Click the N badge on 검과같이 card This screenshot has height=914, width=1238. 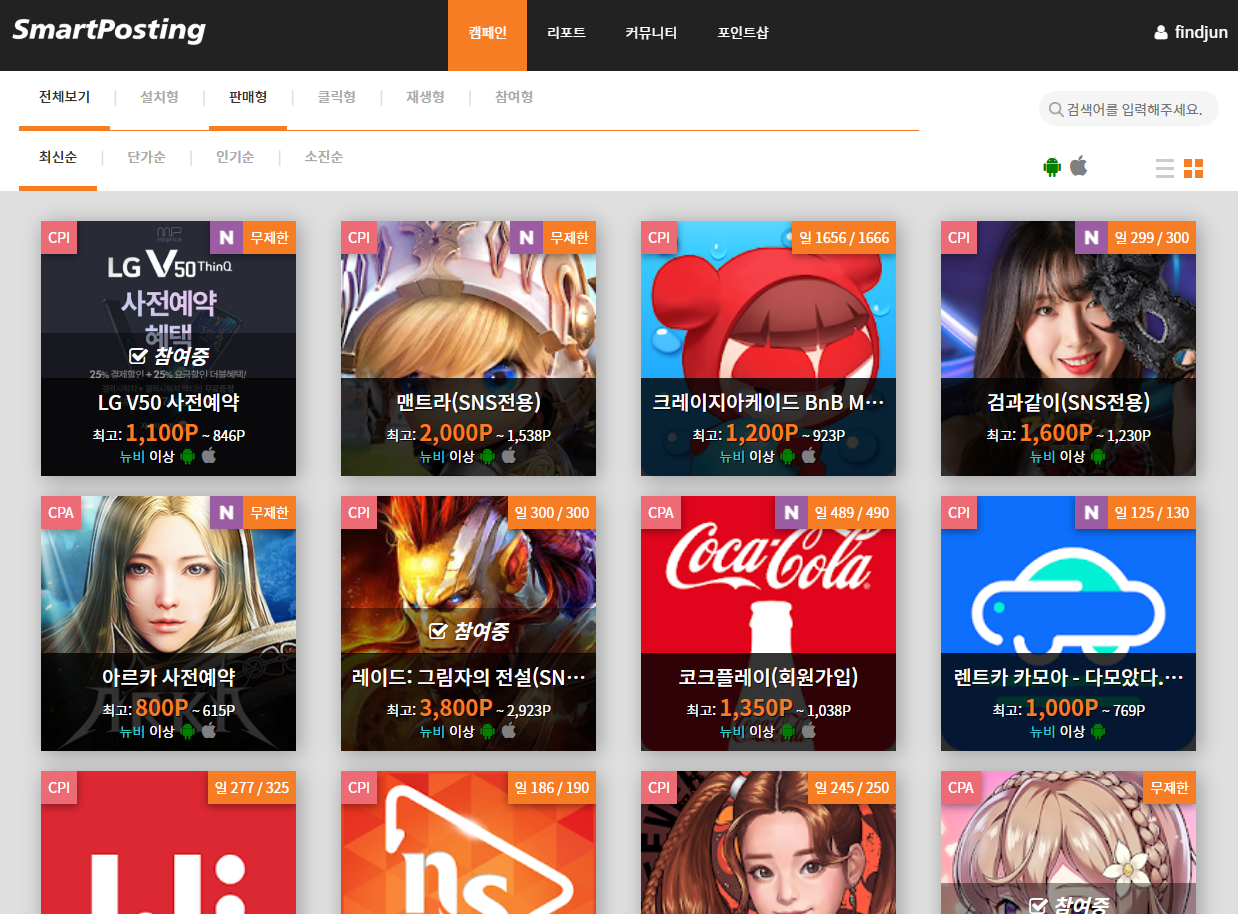(1091, 238)
